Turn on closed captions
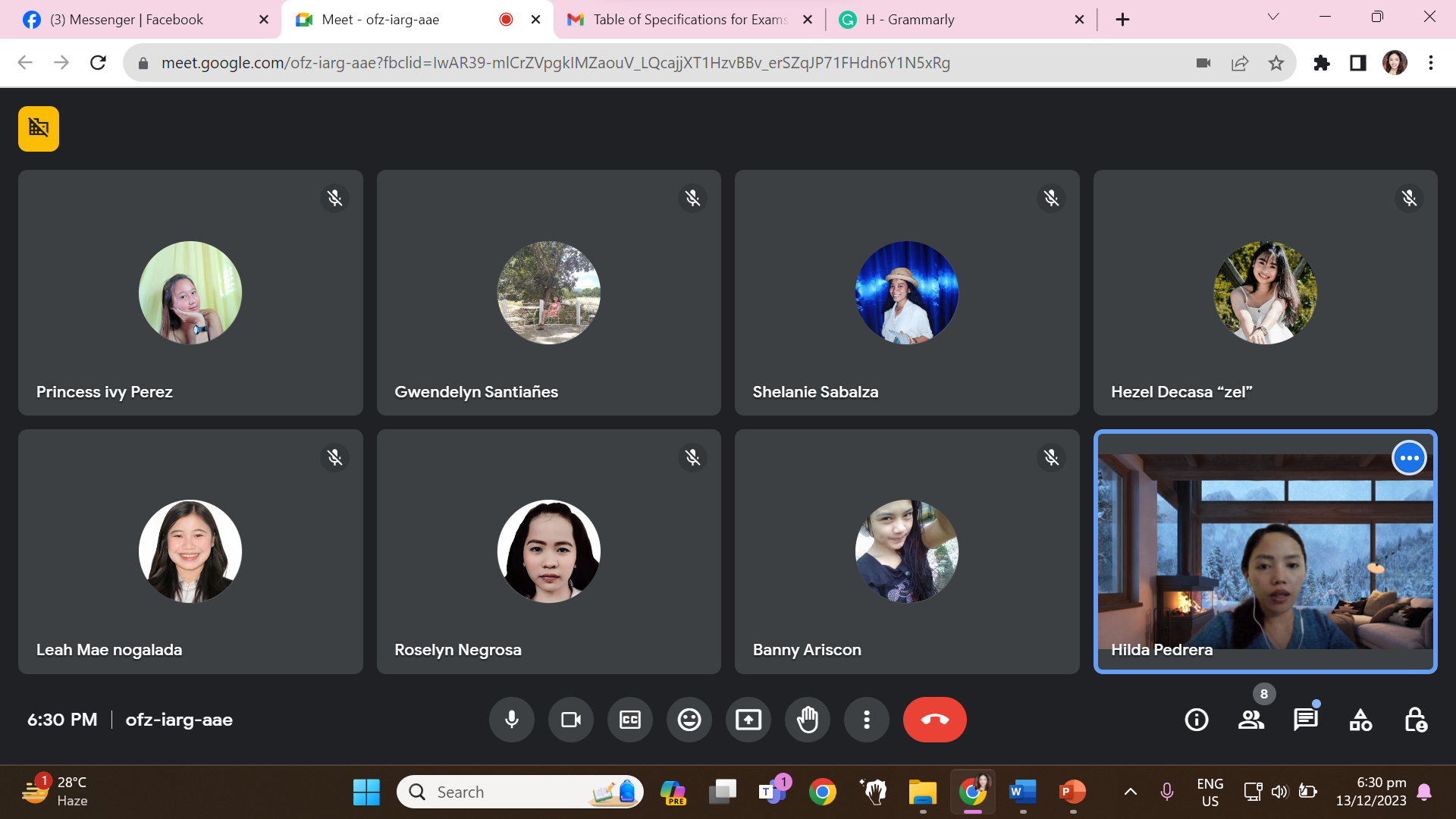 pyautogui.click(x=630, y=720)
